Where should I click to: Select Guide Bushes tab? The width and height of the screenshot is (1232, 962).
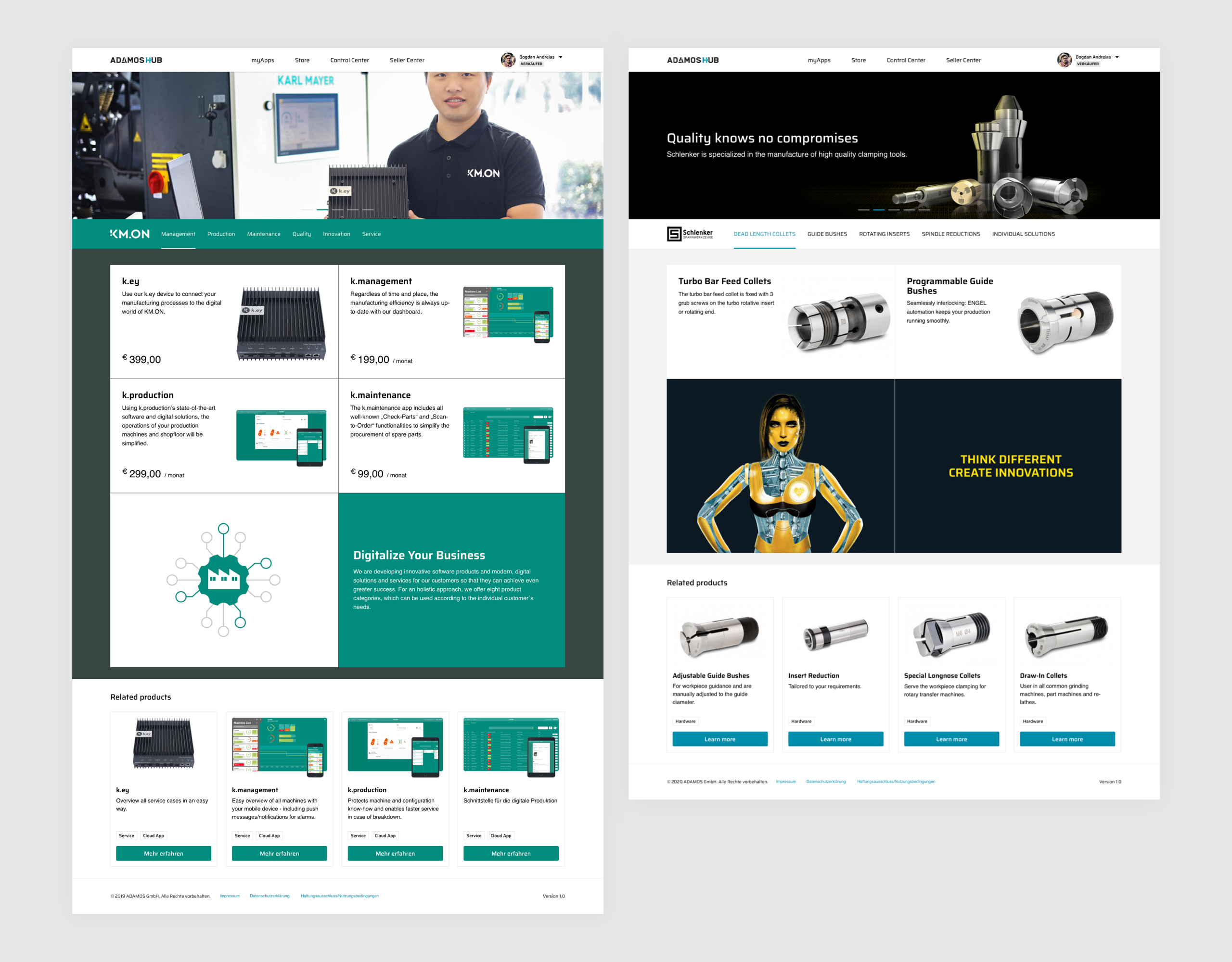827,234
